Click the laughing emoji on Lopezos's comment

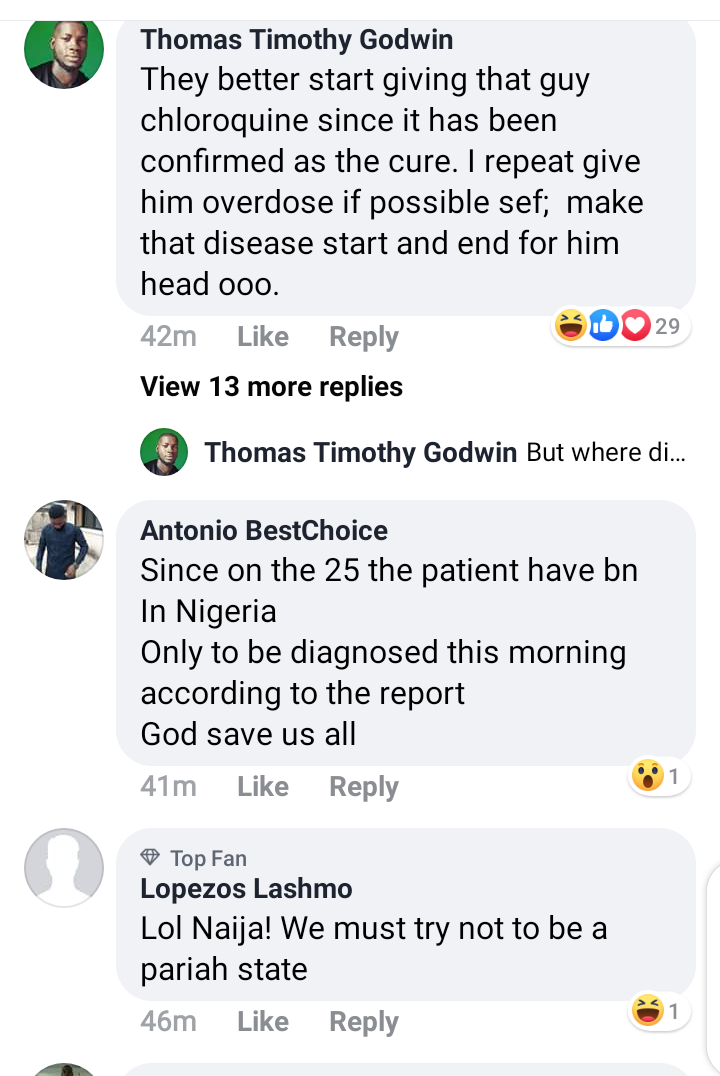click(x=647, y=1011)
